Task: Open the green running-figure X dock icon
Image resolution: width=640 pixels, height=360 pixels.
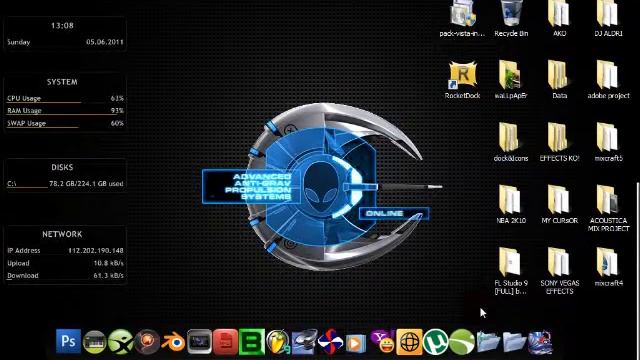Action: click(x=120, y=342)
